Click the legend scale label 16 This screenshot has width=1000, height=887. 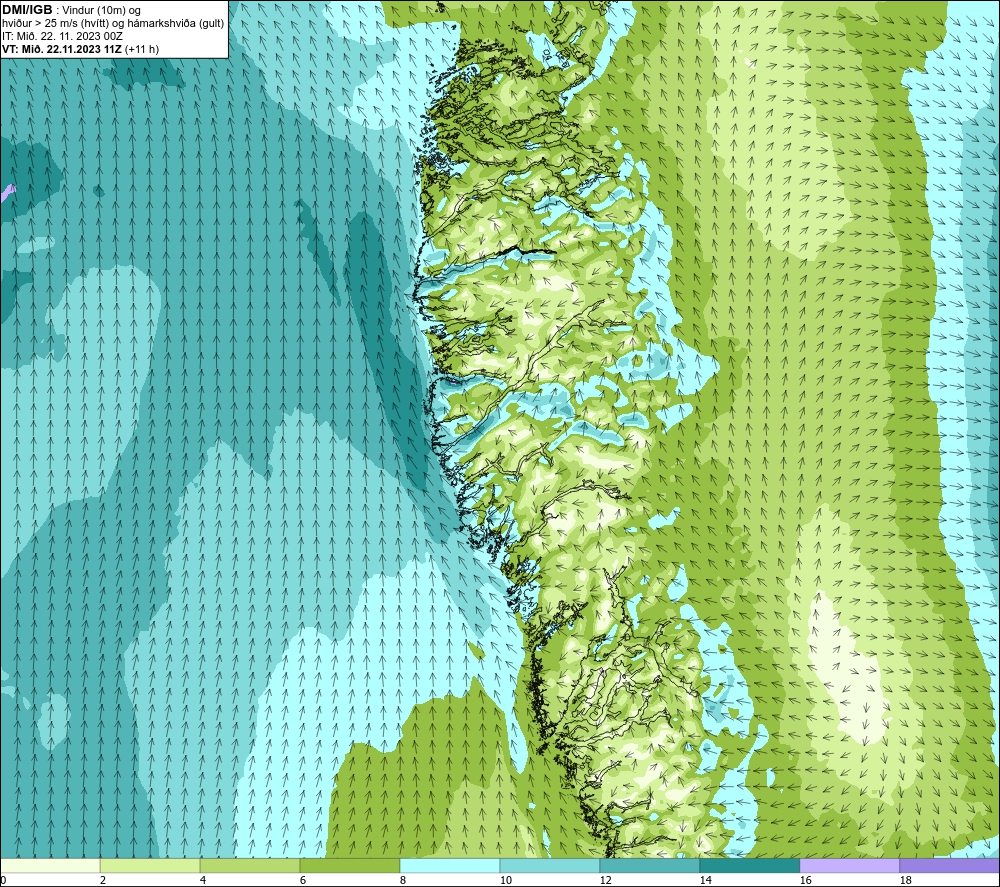[806, 881]
